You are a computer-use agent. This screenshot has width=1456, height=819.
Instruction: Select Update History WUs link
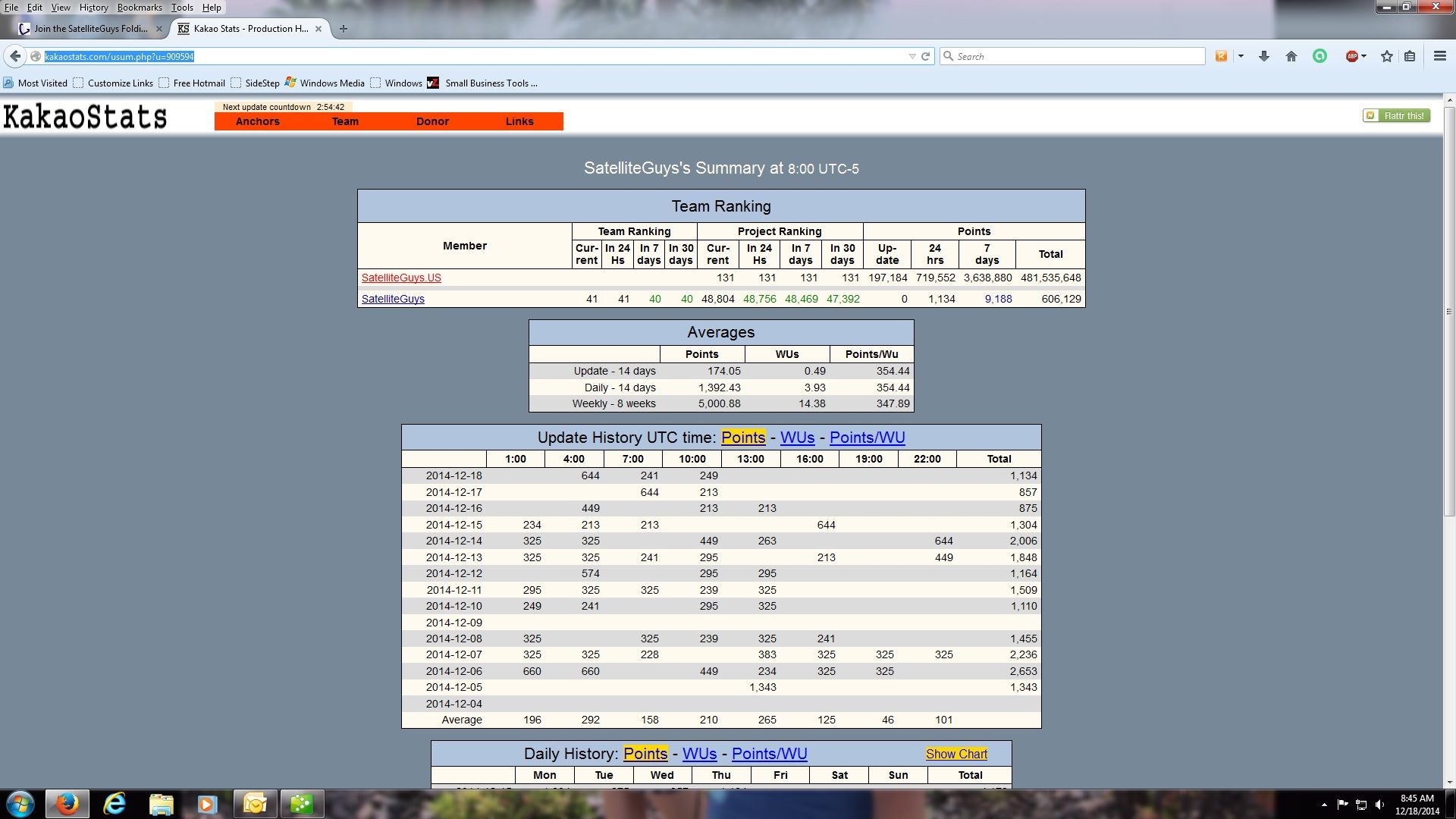point(798,438)
